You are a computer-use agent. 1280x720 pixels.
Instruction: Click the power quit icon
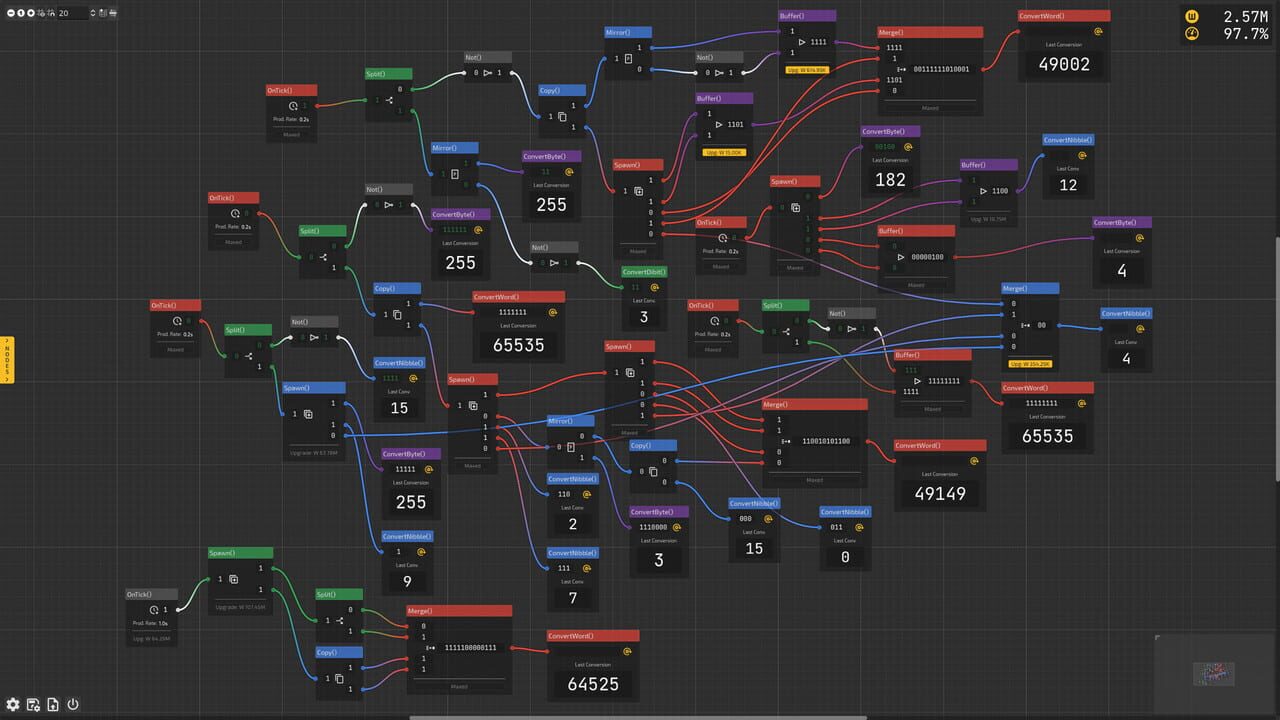click(x=73, y=705)
